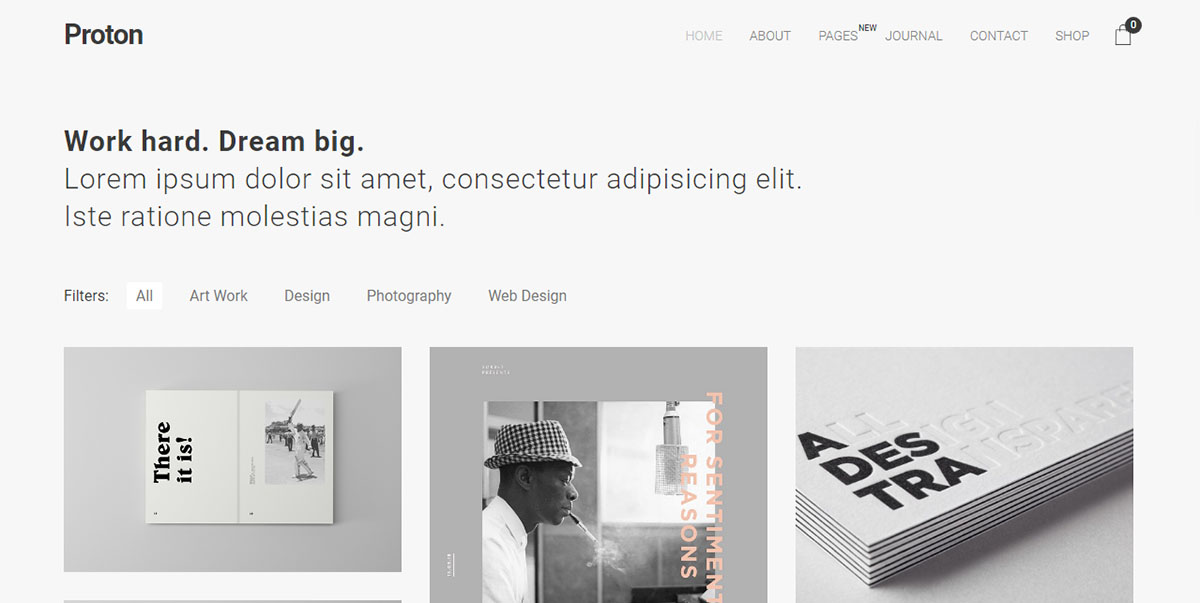Image resolution: width=1200 pixels, height=603 pixels.
Task: Click the "Work hard. Dream big." headline
Action: click(214, 141)
